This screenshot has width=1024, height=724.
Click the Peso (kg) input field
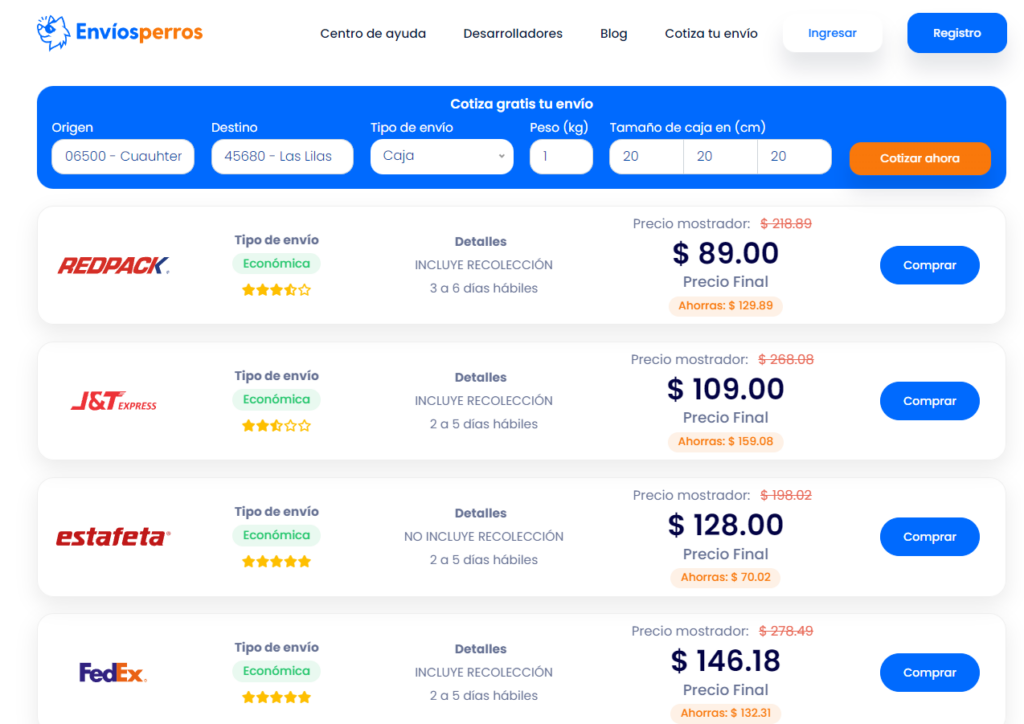coord(561,157)
